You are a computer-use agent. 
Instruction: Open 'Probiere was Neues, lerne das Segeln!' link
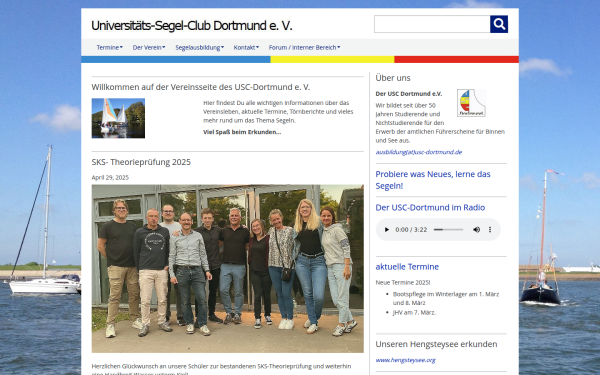coord(433,180)
